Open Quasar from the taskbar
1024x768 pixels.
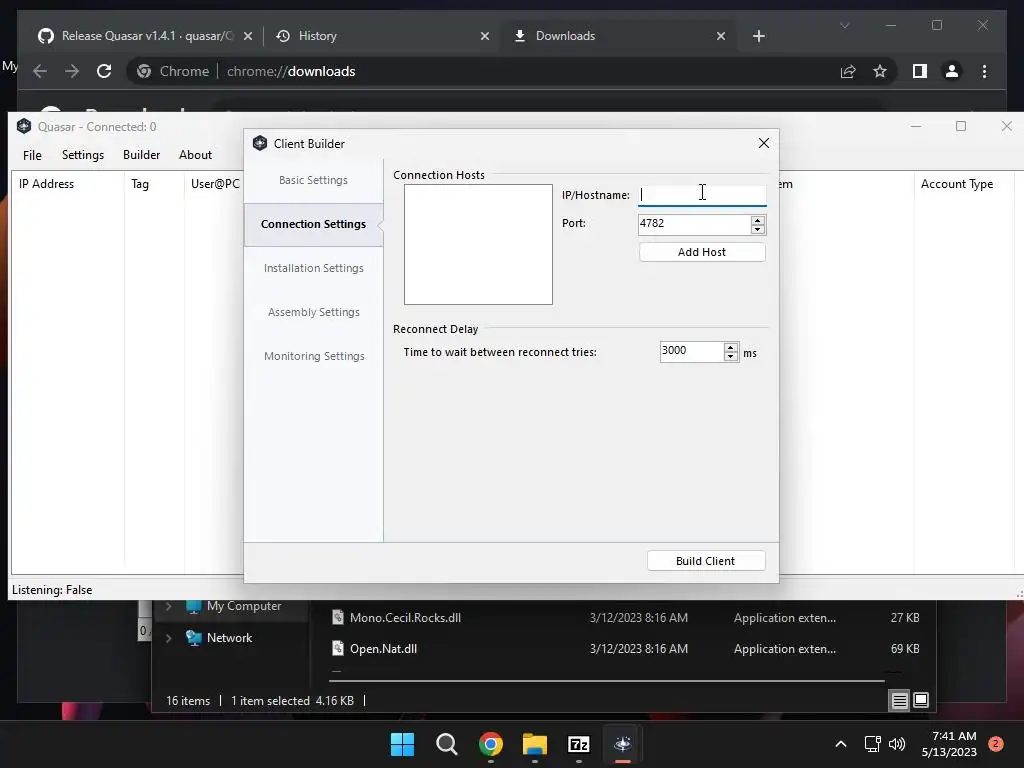(623, 744)
